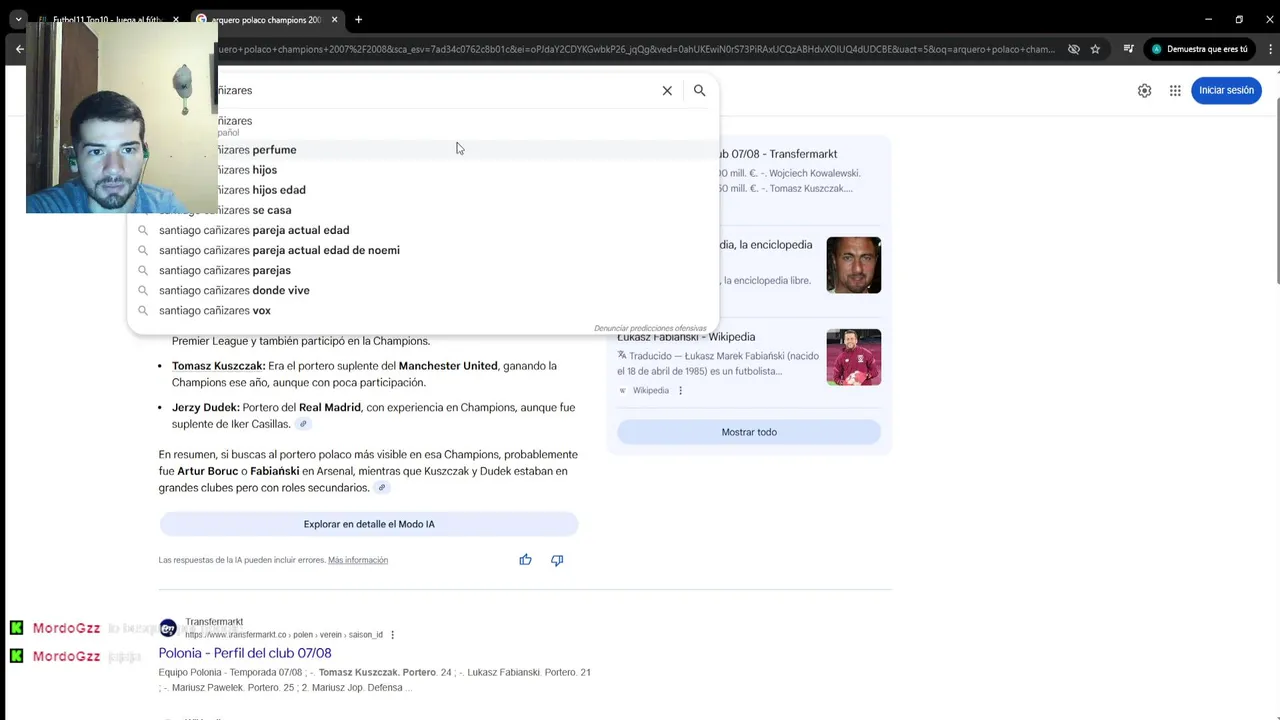The height and width of the screenshot is (720, 1280).
Task: Click Denunciar predicciones ofensivas link
Action: tap(650, 328)
